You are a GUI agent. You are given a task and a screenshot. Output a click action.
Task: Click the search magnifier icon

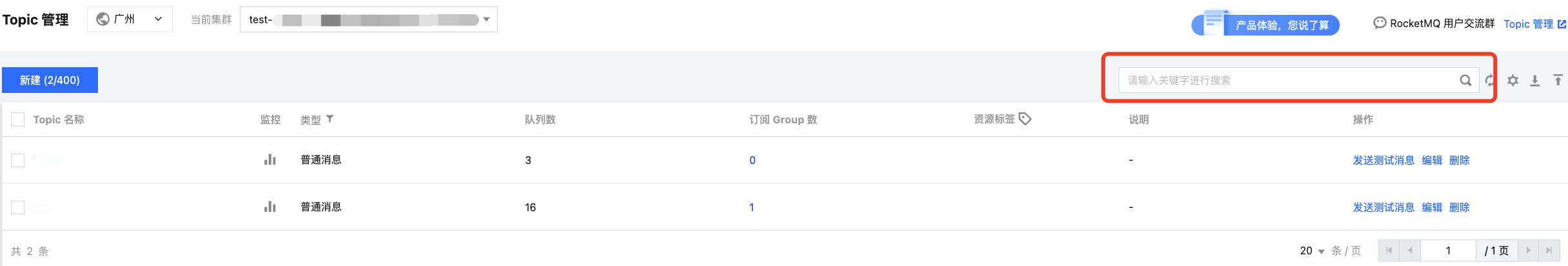coord(1465,80)
